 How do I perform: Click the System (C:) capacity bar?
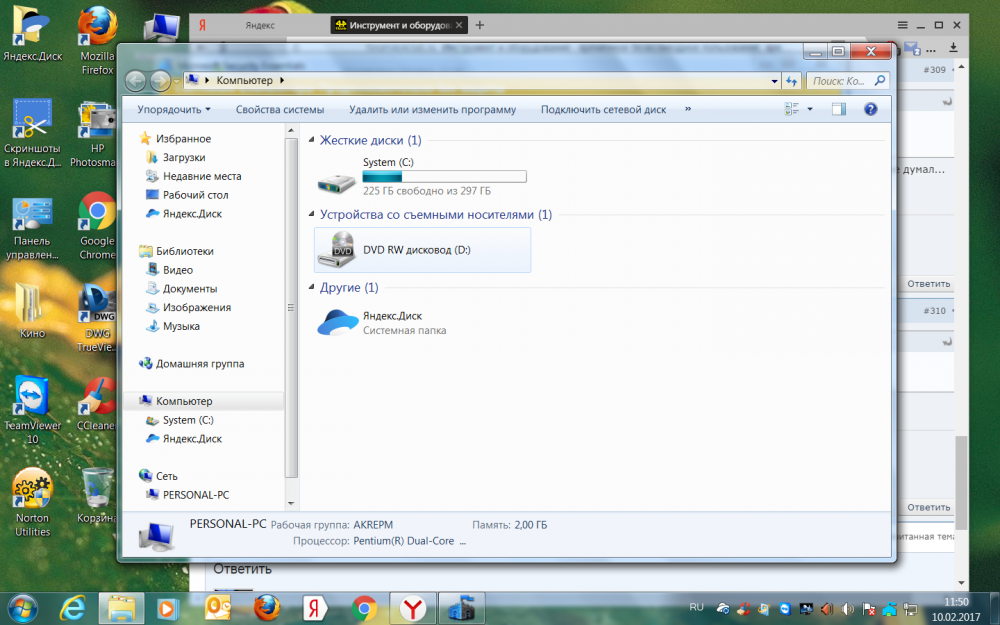click(x=445, y=177)
